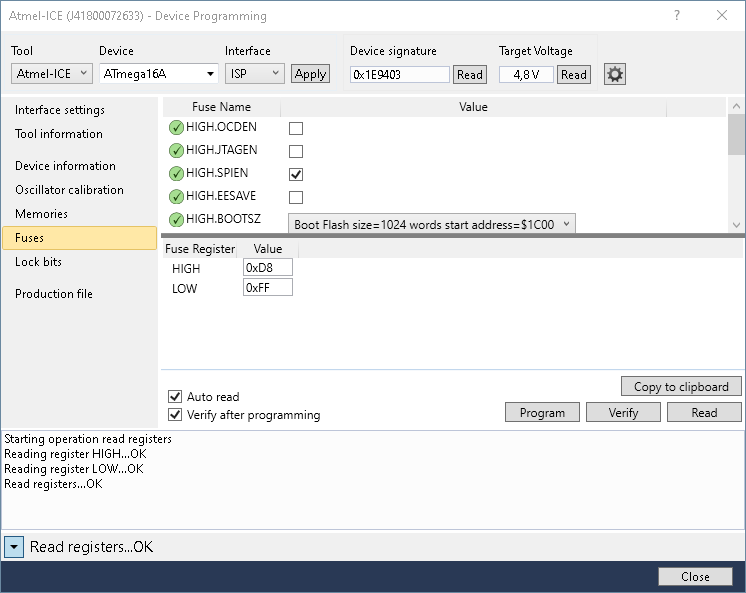Click the green status icon beside HIGH.OCDEN
746x593 pixels.
click(x=176, y=128)
